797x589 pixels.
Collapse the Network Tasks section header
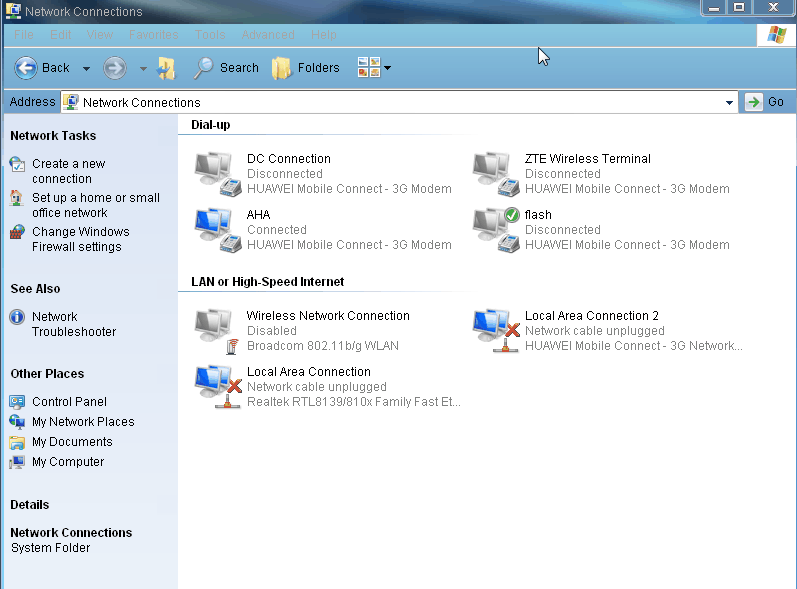point(53,136)
